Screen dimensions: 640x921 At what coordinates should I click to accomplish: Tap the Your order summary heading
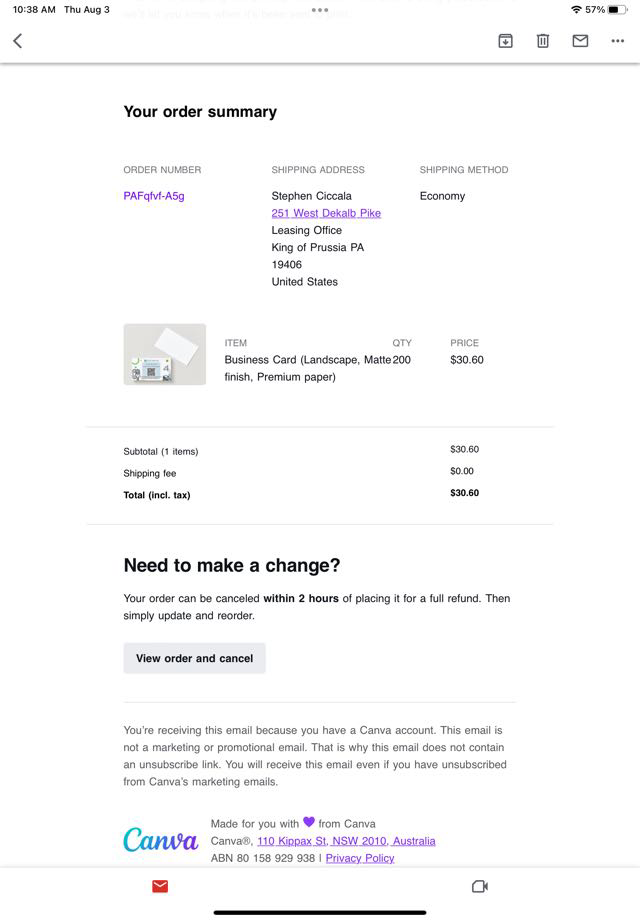pos(200,112)
